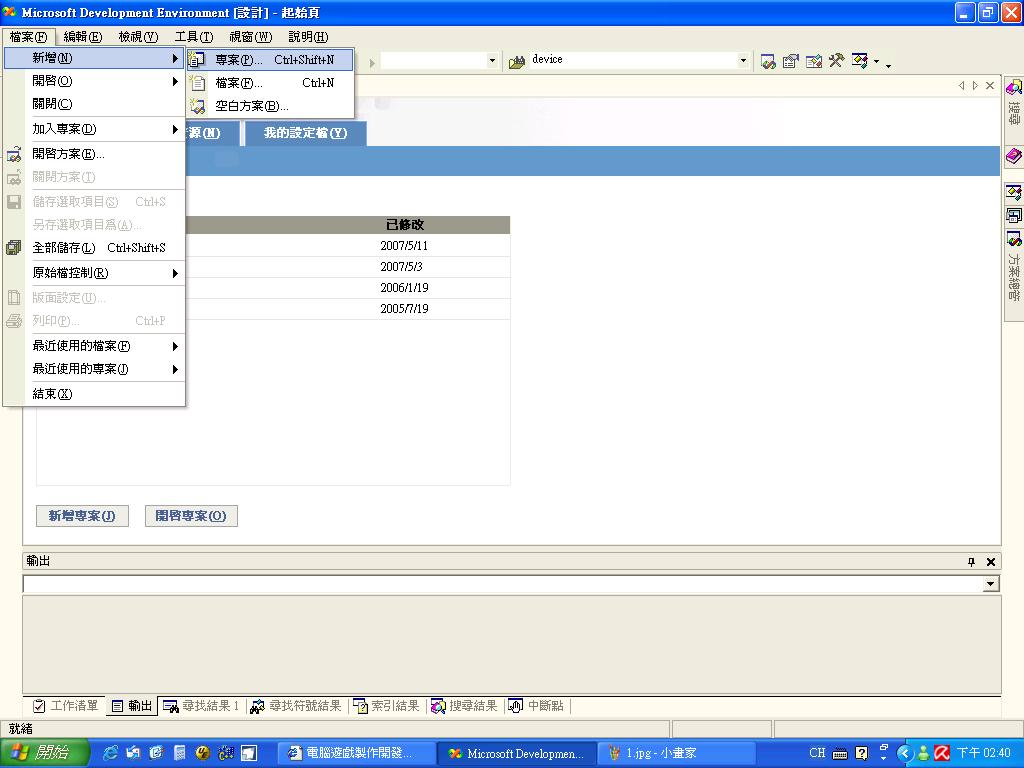Image resolution: width=1024 pixels, height=768 pixels.
Task: Click the 新增專案(J) button
Action: pos(82,516)
